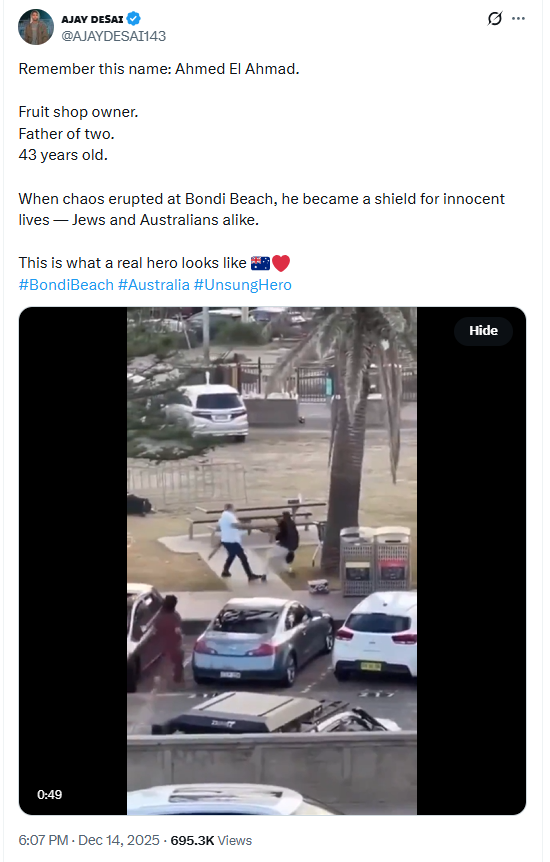This screenshot has height=862, width=550.
Task: Click the AJAY DESAI display name
Action: pyautogui.click(x=92, y=19)
